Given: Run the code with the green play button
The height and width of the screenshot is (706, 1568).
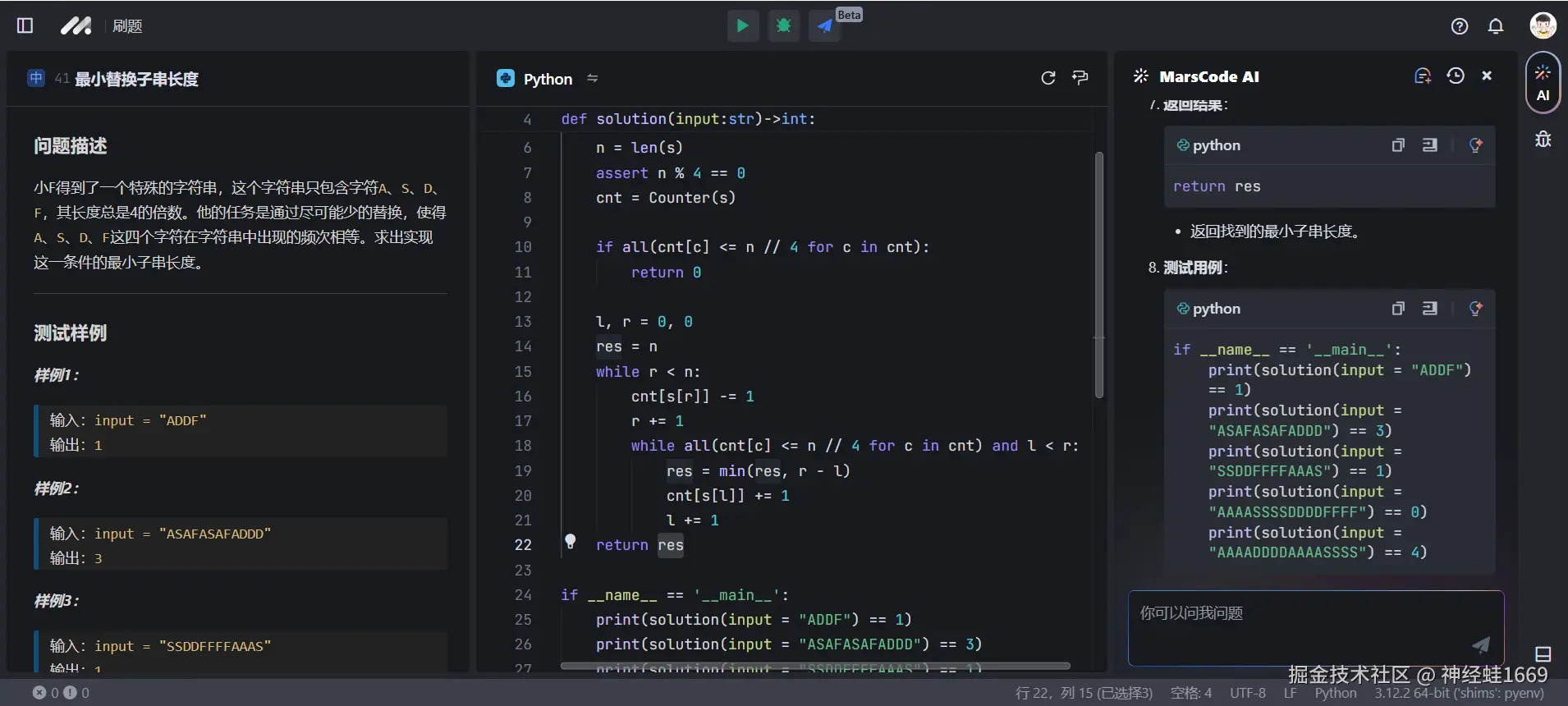Looking at the screenshot, I should click(x=742, y=26).
